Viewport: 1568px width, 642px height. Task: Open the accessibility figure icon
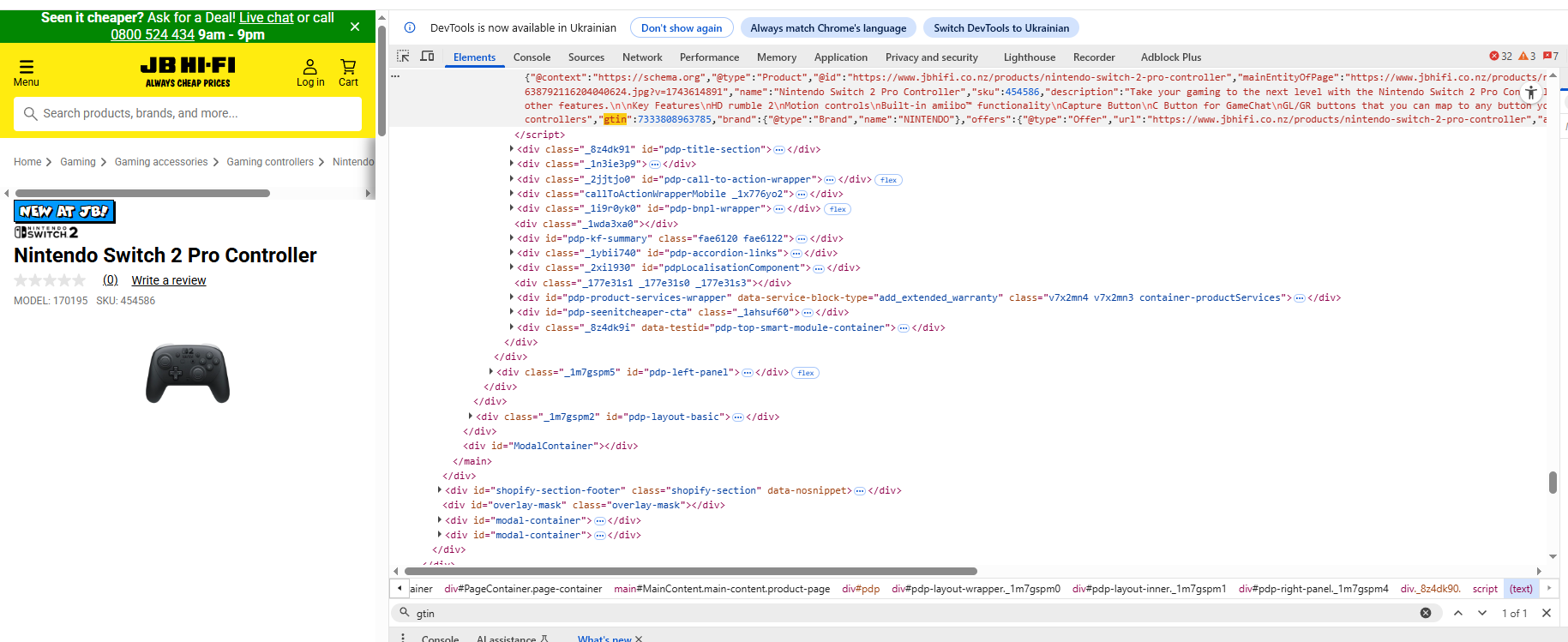[x=1530, y=93]
